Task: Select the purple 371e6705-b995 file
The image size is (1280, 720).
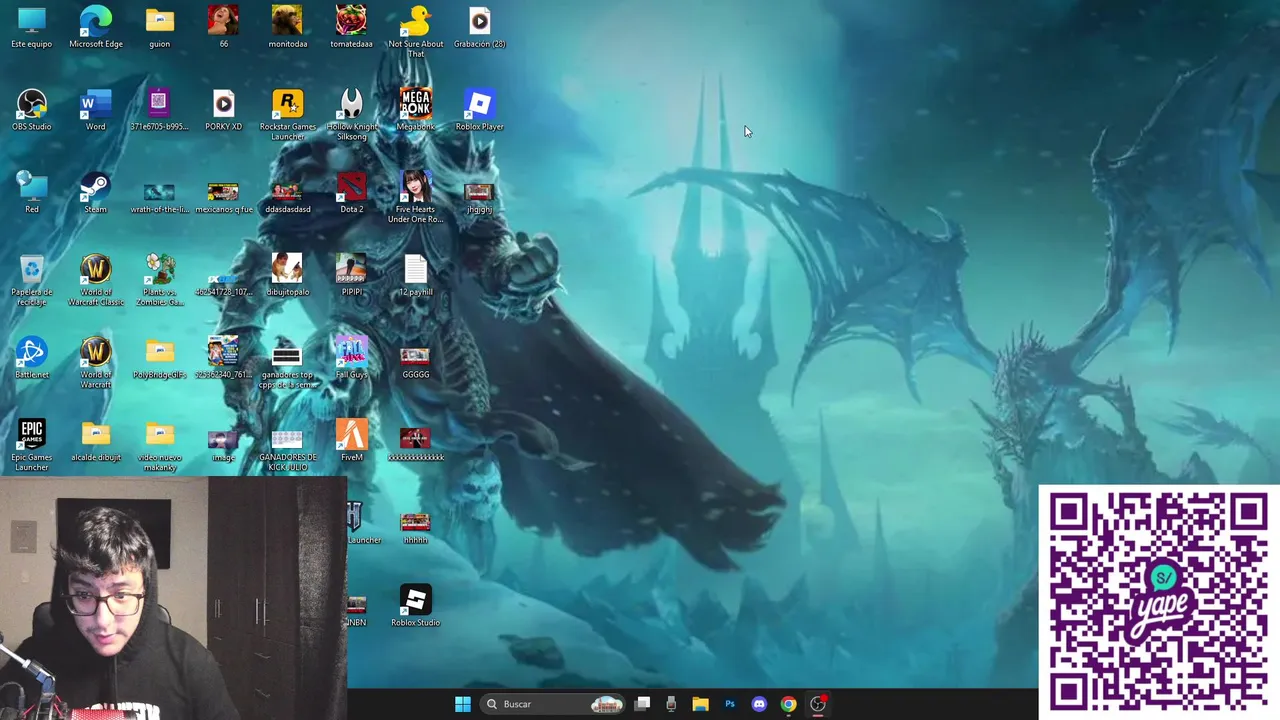Action: (159, 110)
